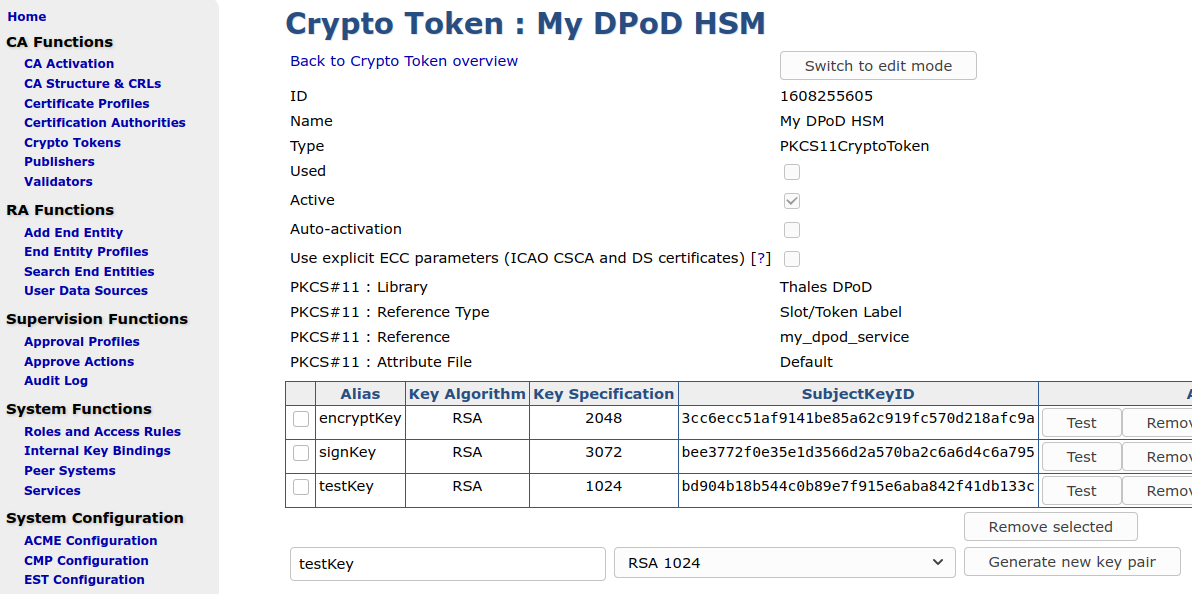This screenshot has width=1192, height=594.
Task: Open ACME Configuration settings
Action: coord(91,541)
